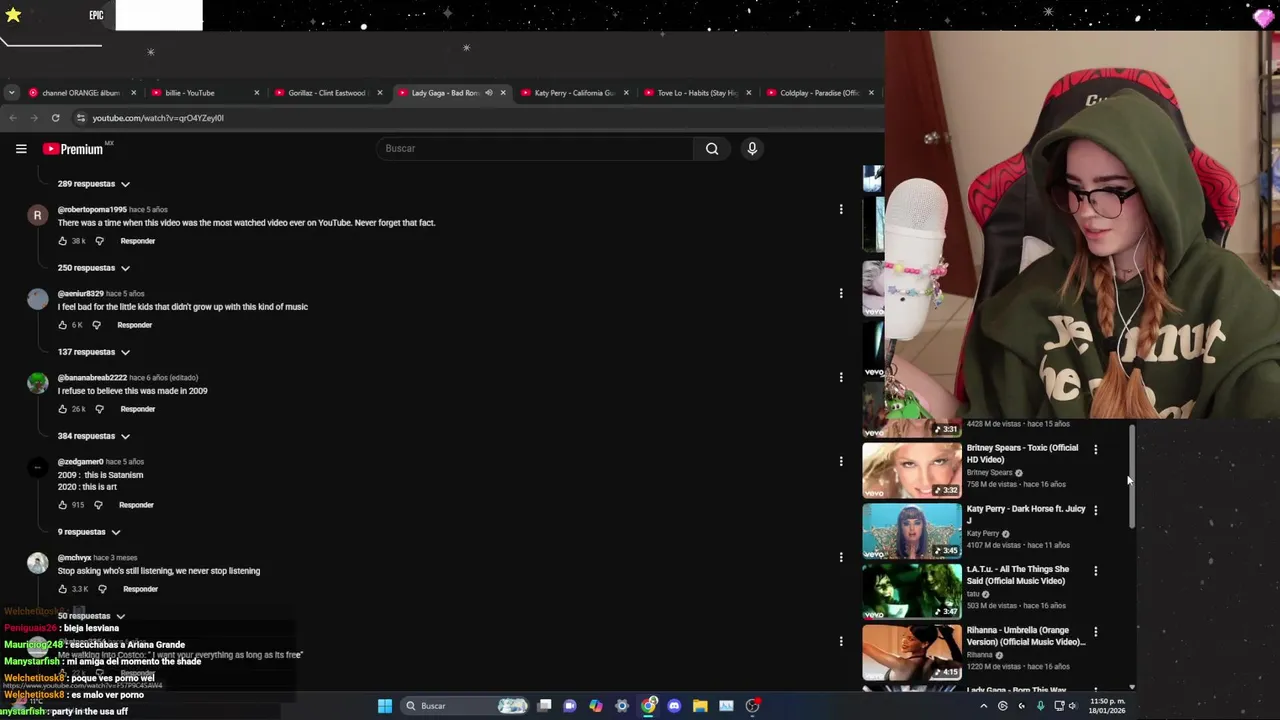
Task: Go forward in browser history
Action: 34,118
